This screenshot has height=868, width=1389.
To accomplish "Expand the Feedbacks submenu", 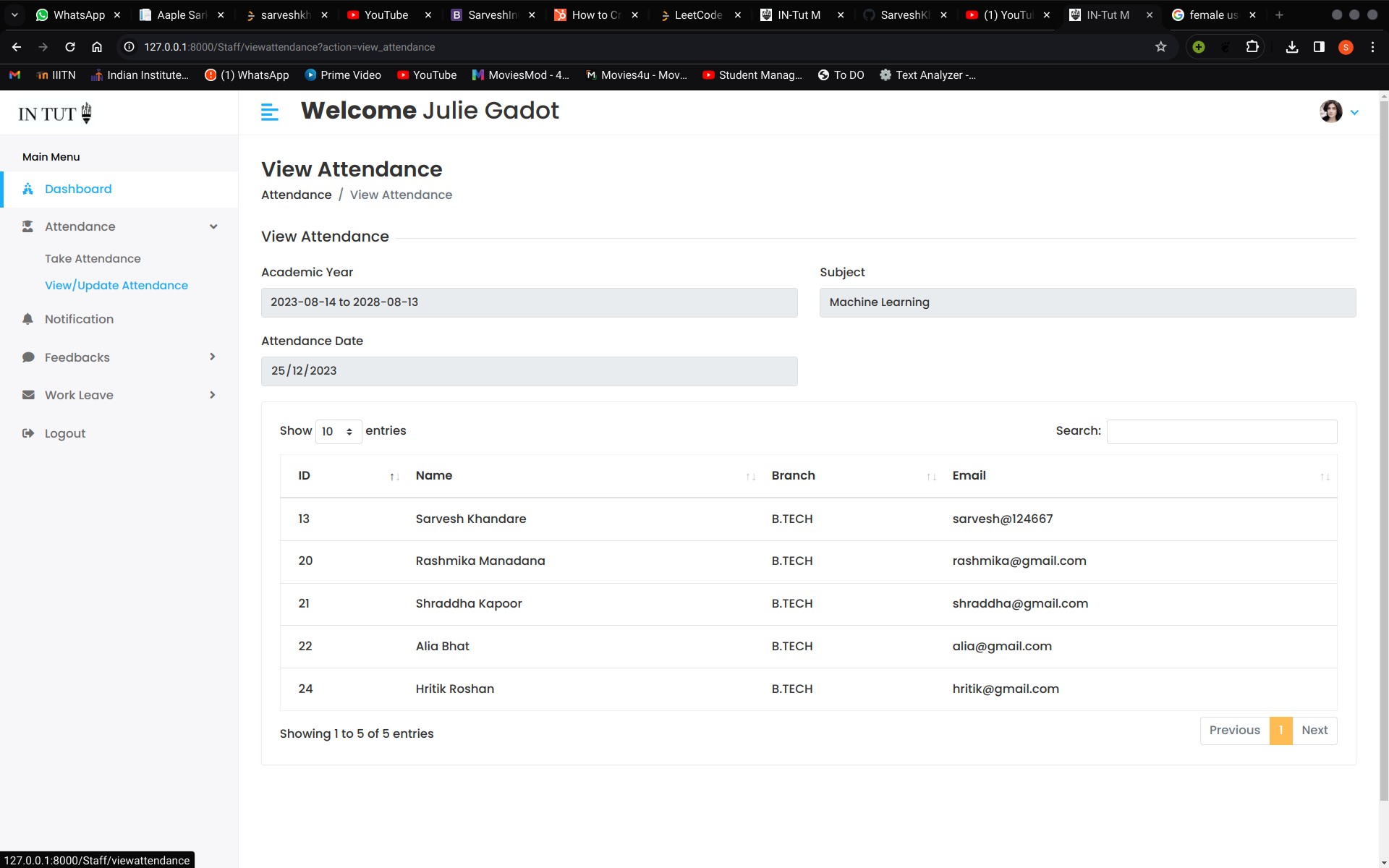I will pyautogui.click(x=212, y=357).
